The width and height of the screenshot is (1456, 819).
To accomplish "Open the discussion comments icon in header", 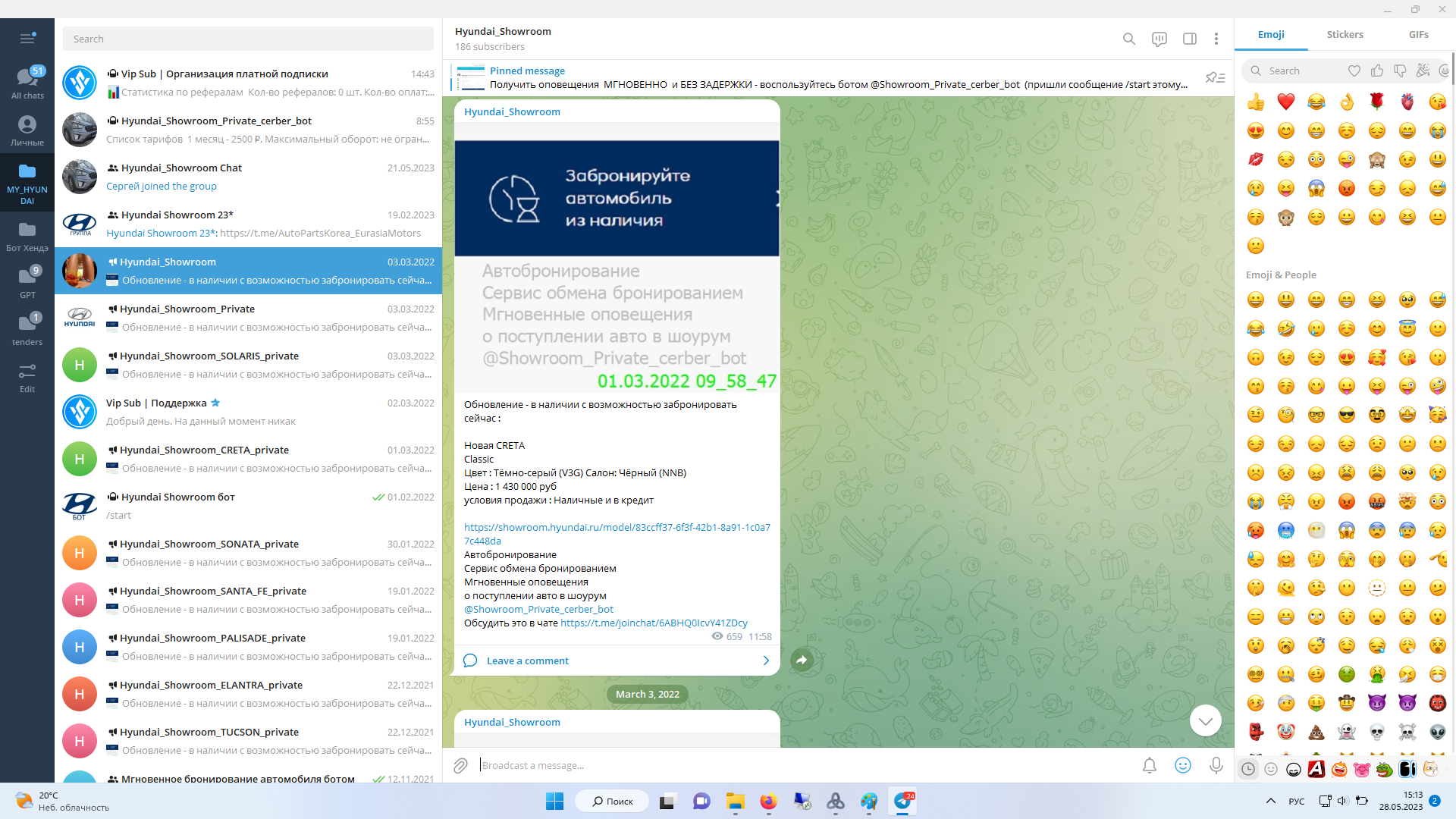I will pos(1159,39).
